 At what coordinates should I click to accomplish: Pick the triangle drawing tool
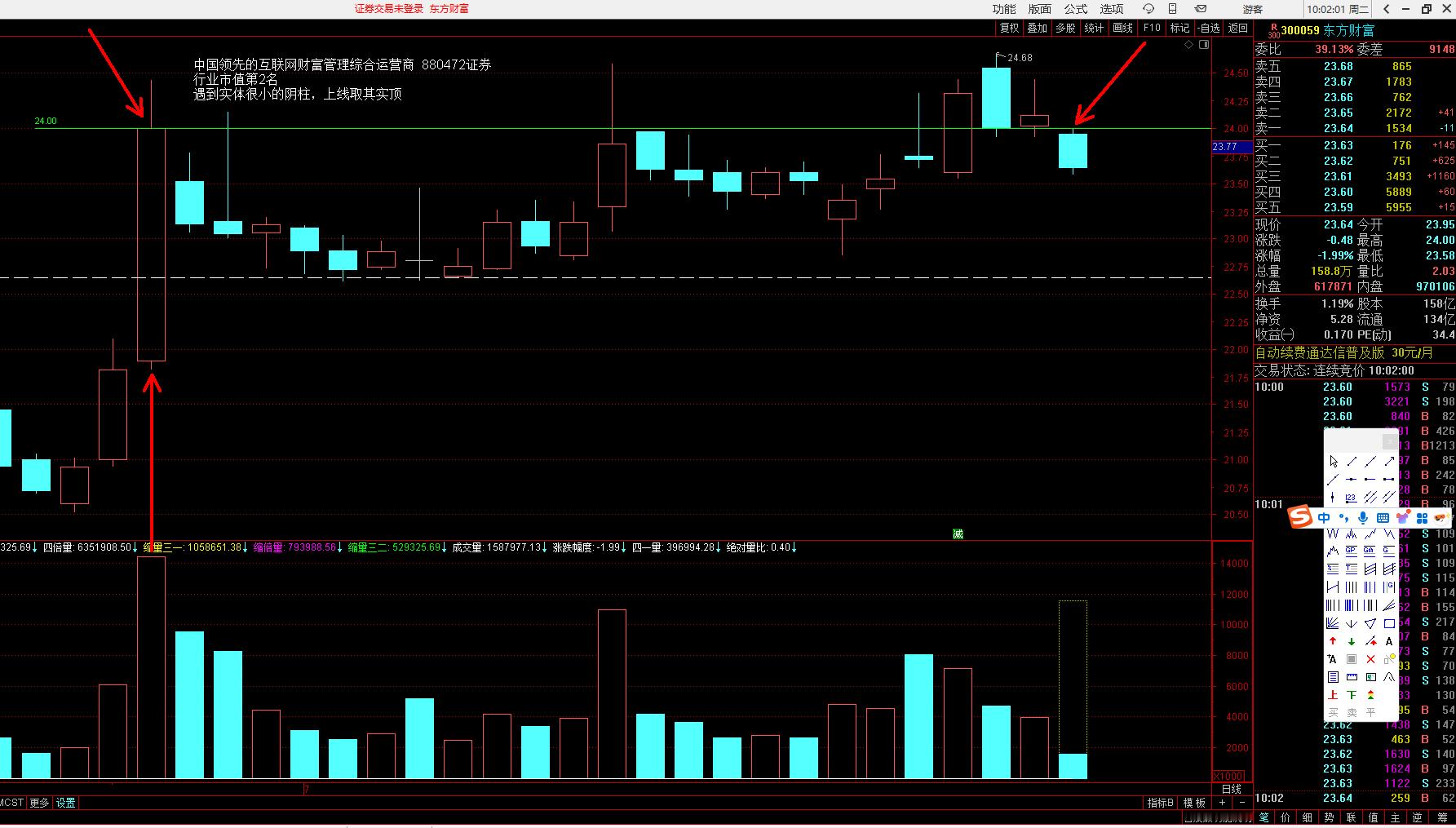coord(1370,623)
